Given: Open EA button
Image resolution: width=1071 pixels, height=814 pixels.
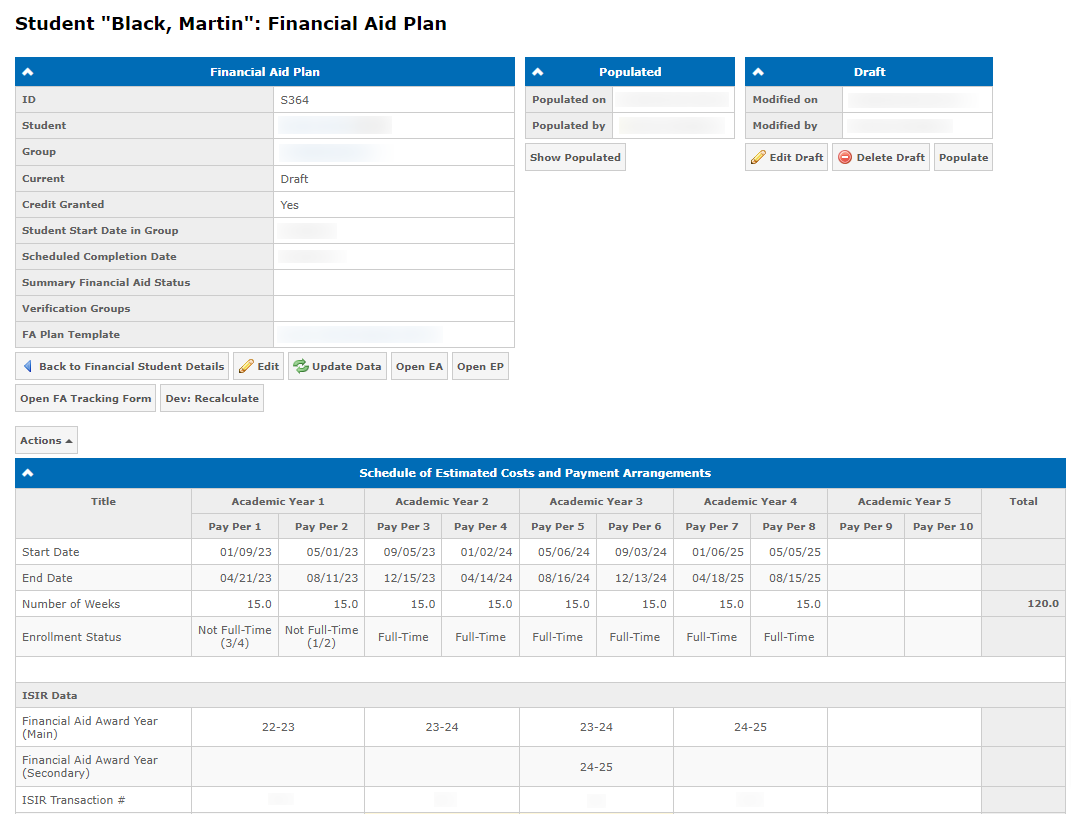Looking at the screenshot, I should (x=419, y=366).
